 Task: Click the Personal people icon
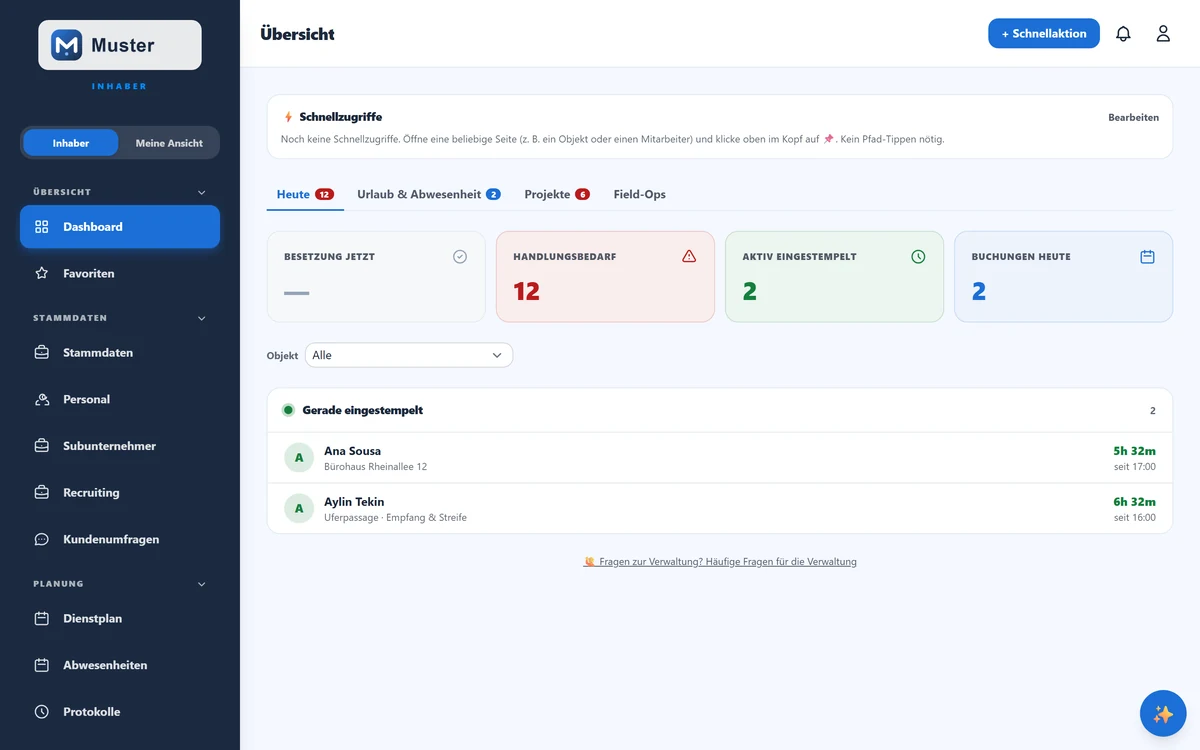pyautogui.click(x=42, y=399)
